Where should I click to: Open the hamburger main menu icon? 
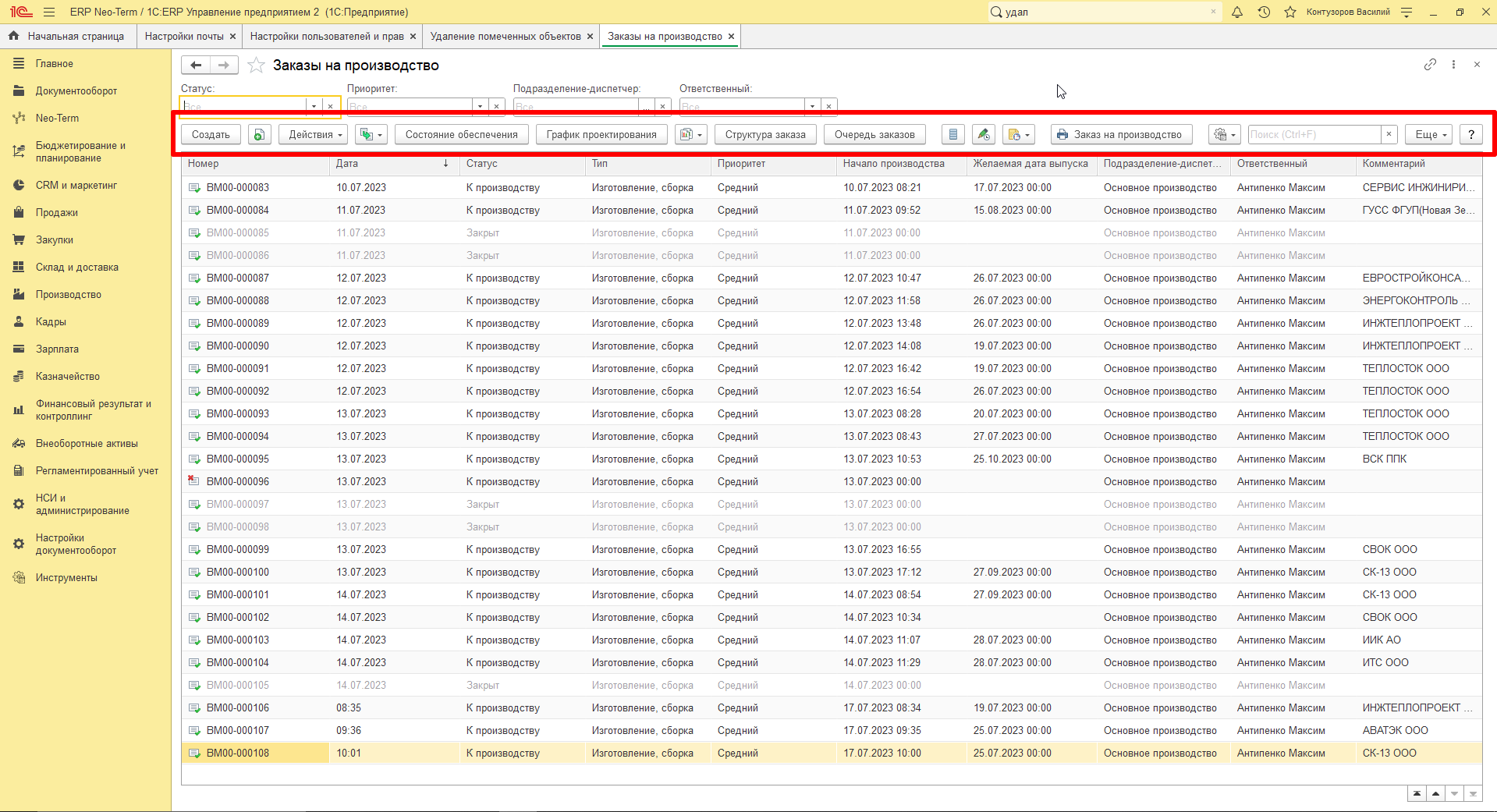(x=49, y=12)
